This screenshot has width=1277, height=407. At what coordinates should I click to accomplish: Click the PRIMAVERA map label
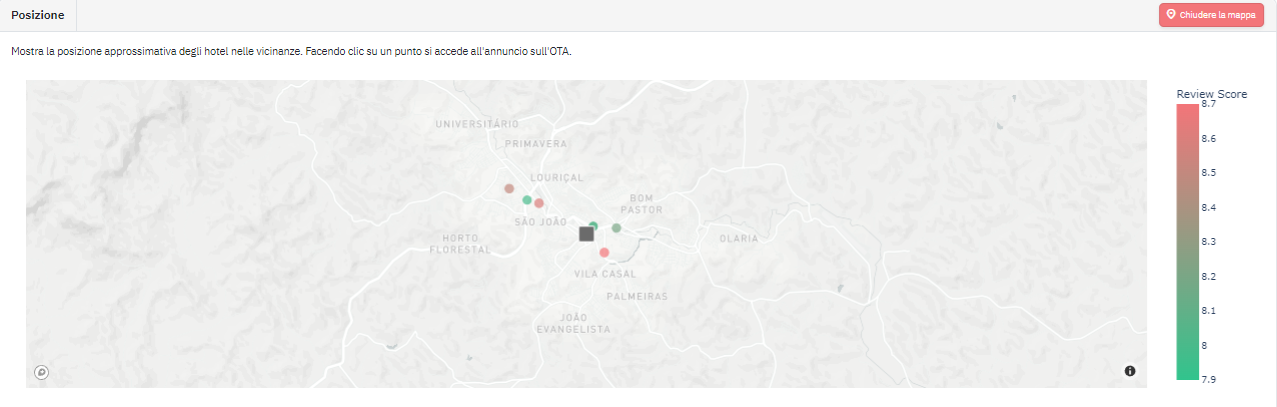pos(537,144)
